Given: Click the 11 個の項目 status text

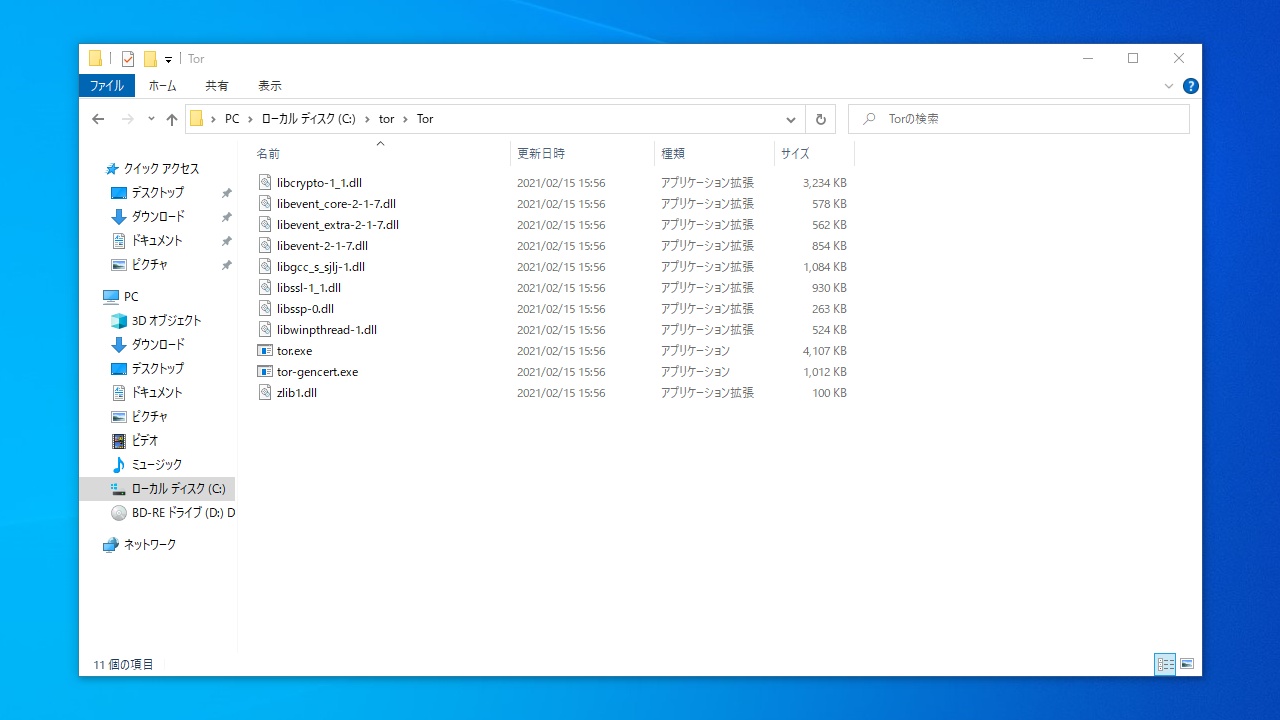Looking at the screenshot, I should [x=124, y=664].
